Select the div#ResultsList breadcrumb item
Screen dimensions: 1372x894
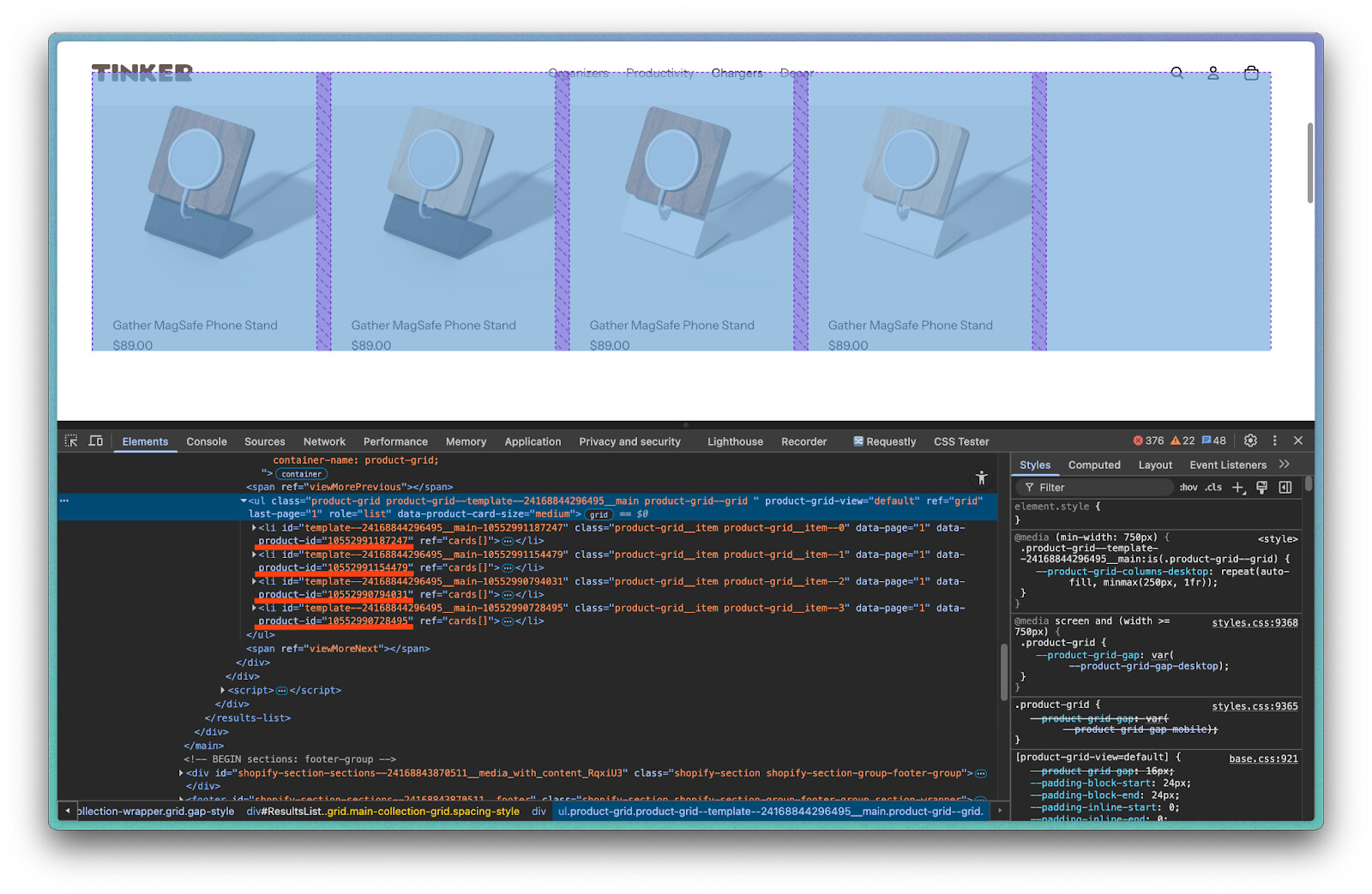click(382, 811)
